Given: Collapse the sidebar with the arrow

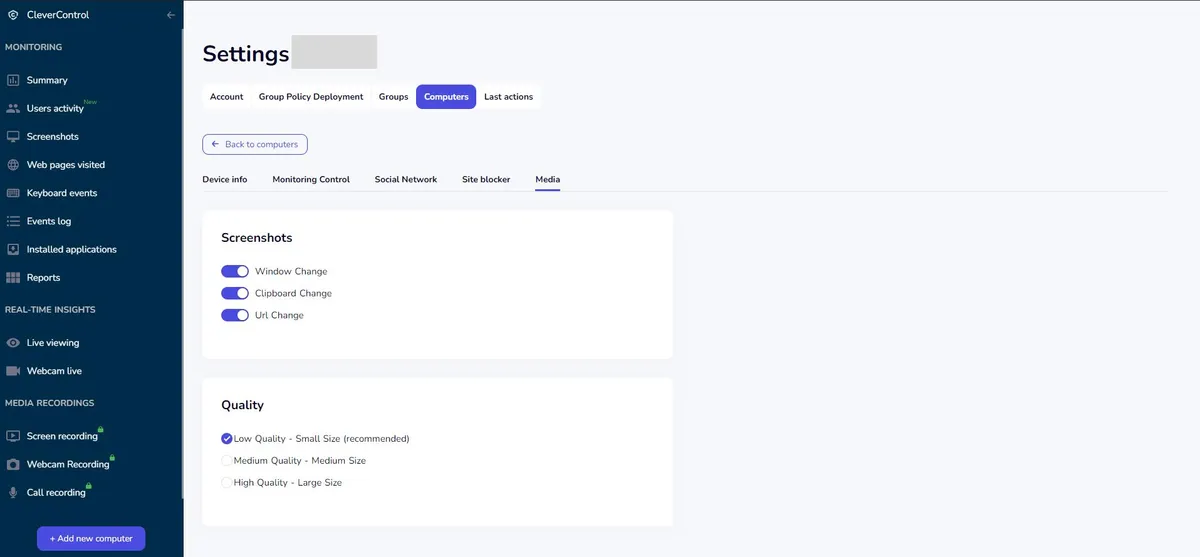Looking at the screenshot, I should (171, 15).
